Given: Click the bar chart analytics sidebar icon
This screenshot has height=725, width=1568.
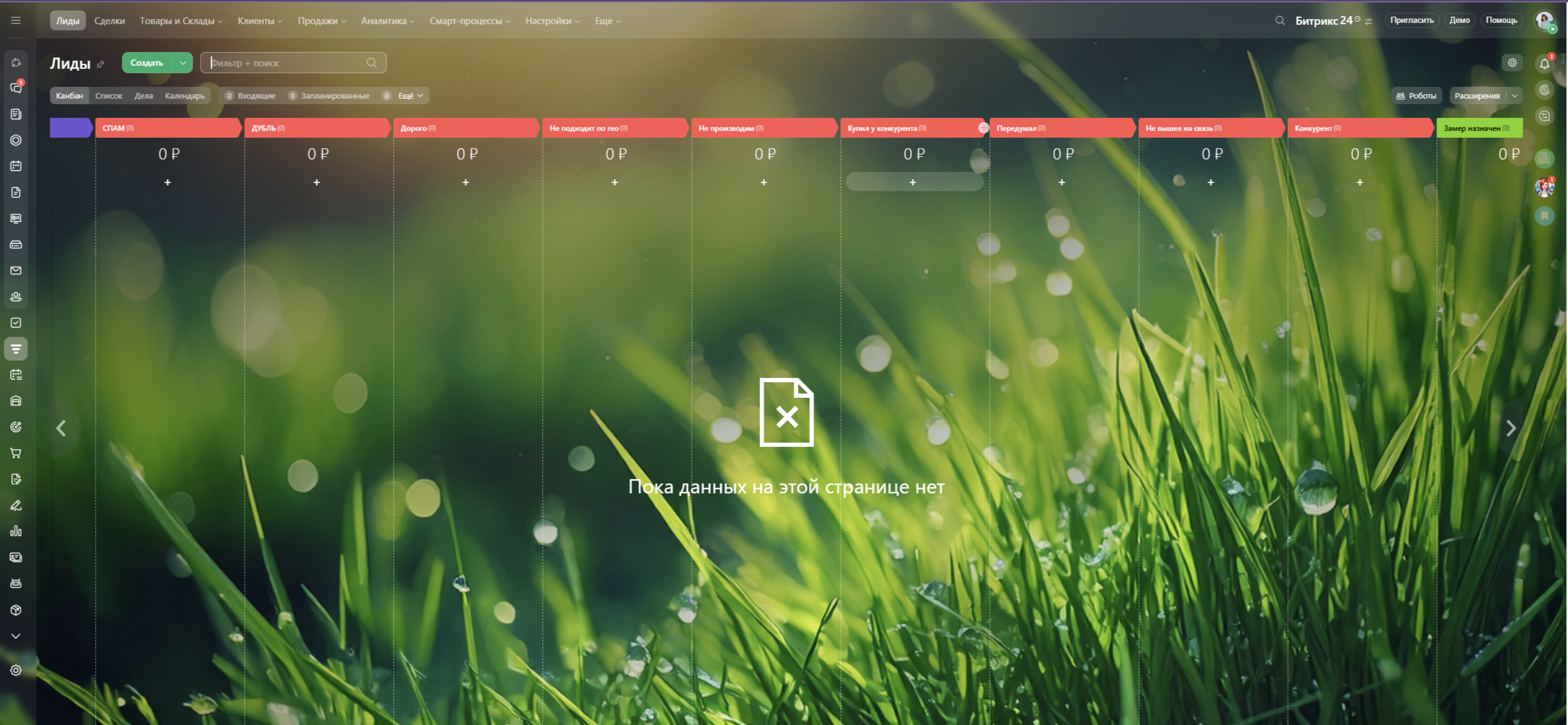Looking at the screenshot, I should coord(16,531).
